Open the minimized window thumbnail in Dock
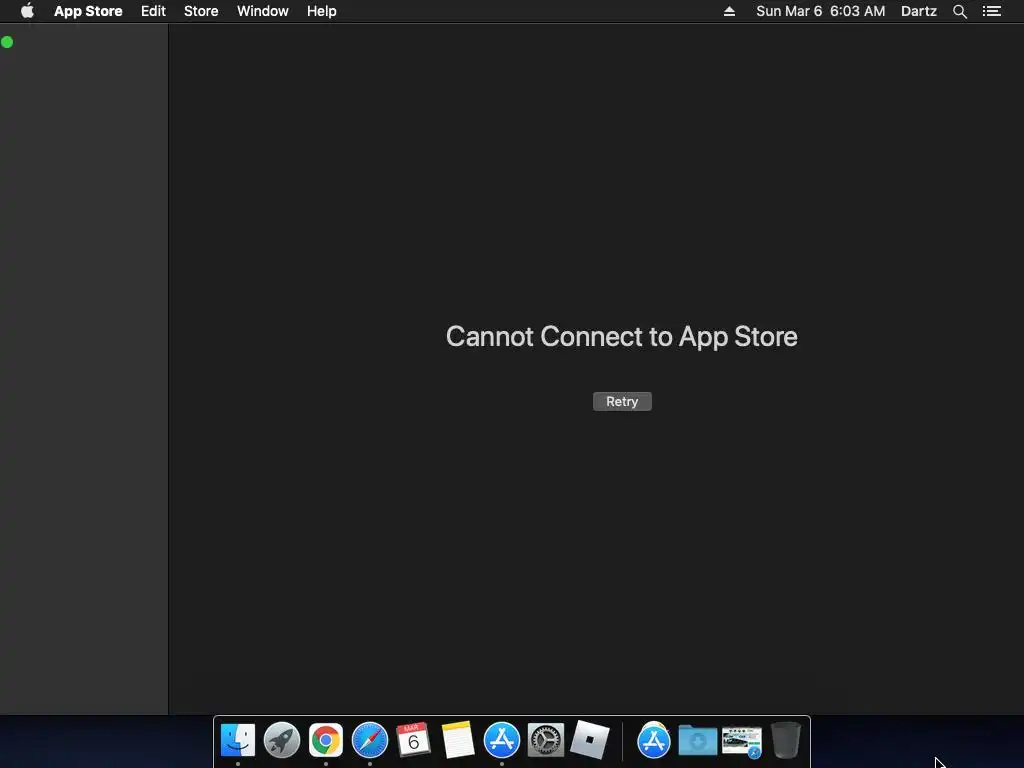1024x768 pixels. coord(742,742)
